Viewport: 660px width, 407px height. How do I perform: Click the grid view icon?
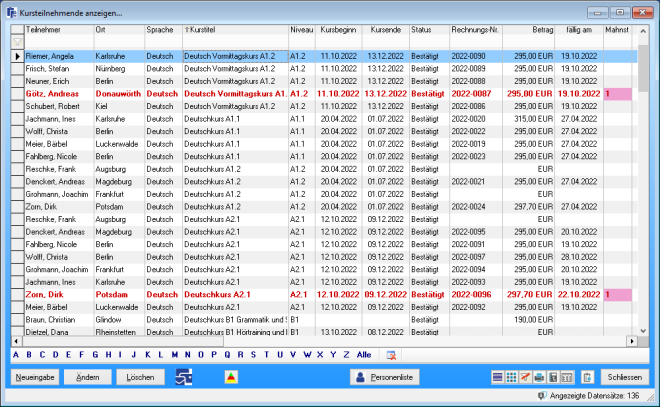(x=512, y=377)
